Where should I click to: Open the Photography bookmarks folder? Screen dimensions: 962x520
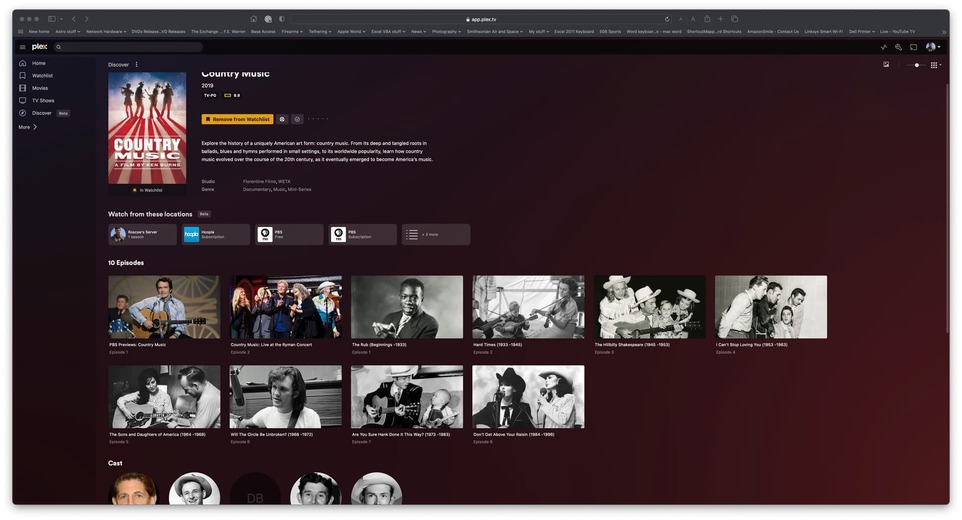(446, 31)
